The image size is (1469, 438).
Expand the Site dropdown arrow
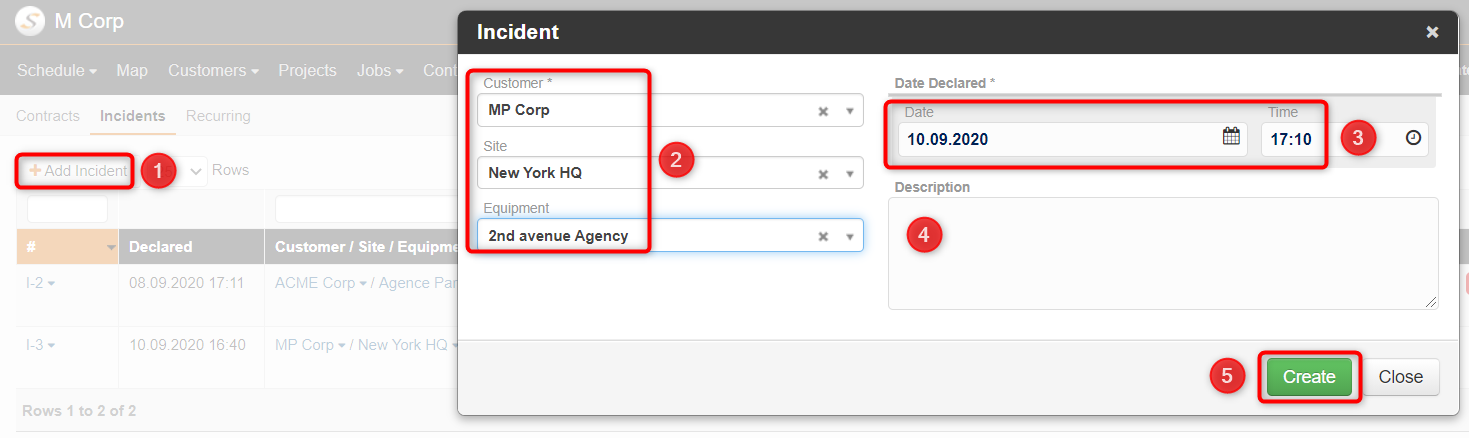(x=849, y=174)
